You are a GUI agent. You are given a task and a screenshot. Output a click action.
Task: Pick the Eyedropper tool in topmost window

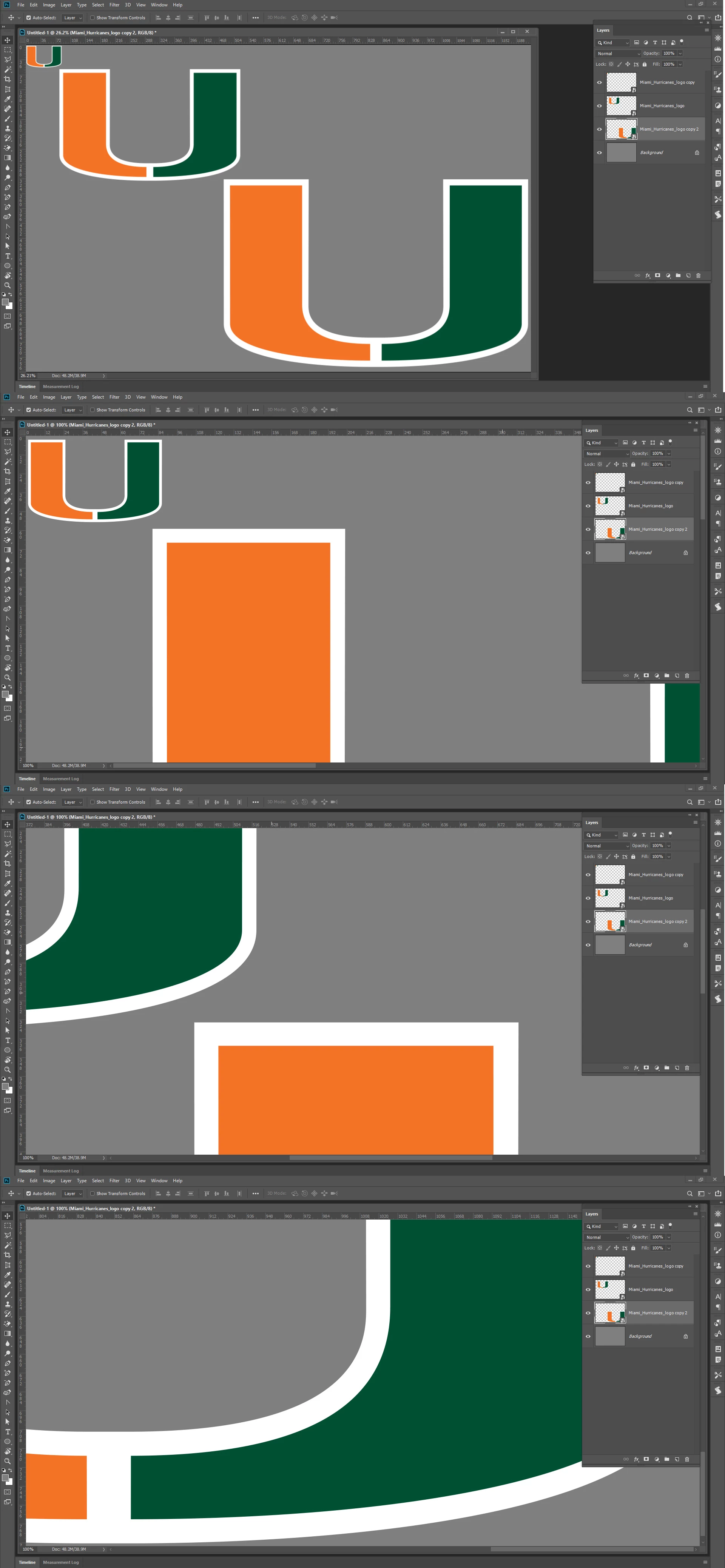[7, 99]
